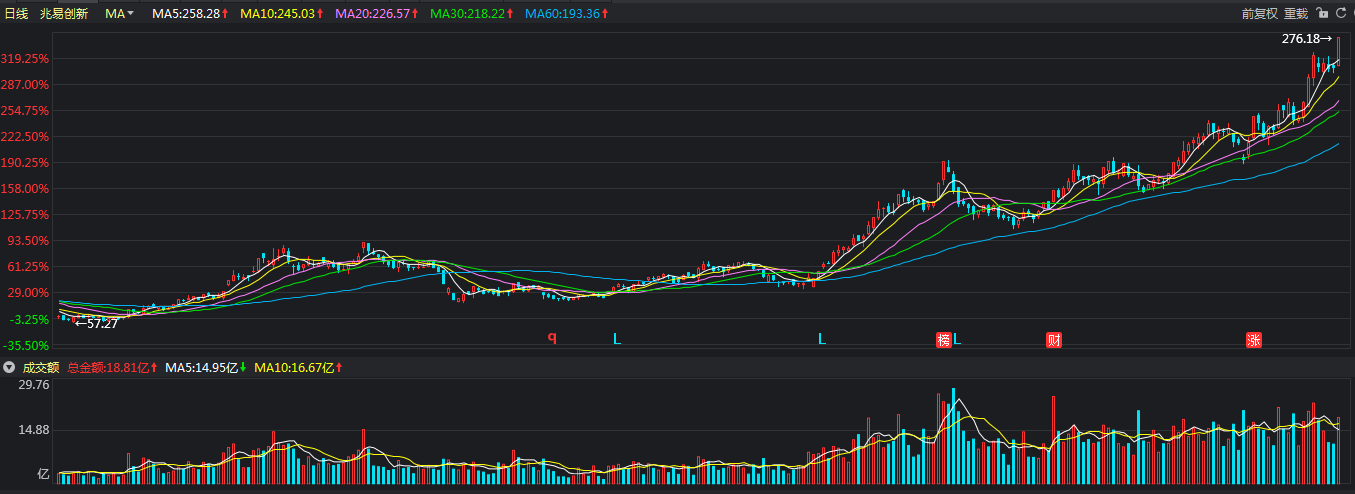Click the 29.76 volume axis label
The image size is (1355, 494).
34,385
